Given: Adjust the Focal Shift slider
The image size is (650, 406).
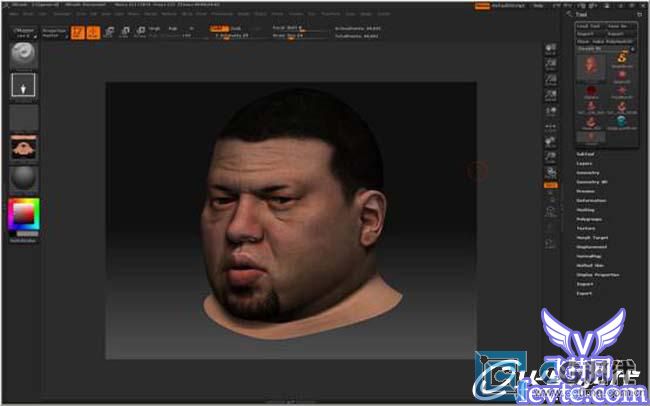Looking at the screenshot, I should pyautogui.click(x=299, y=28).
